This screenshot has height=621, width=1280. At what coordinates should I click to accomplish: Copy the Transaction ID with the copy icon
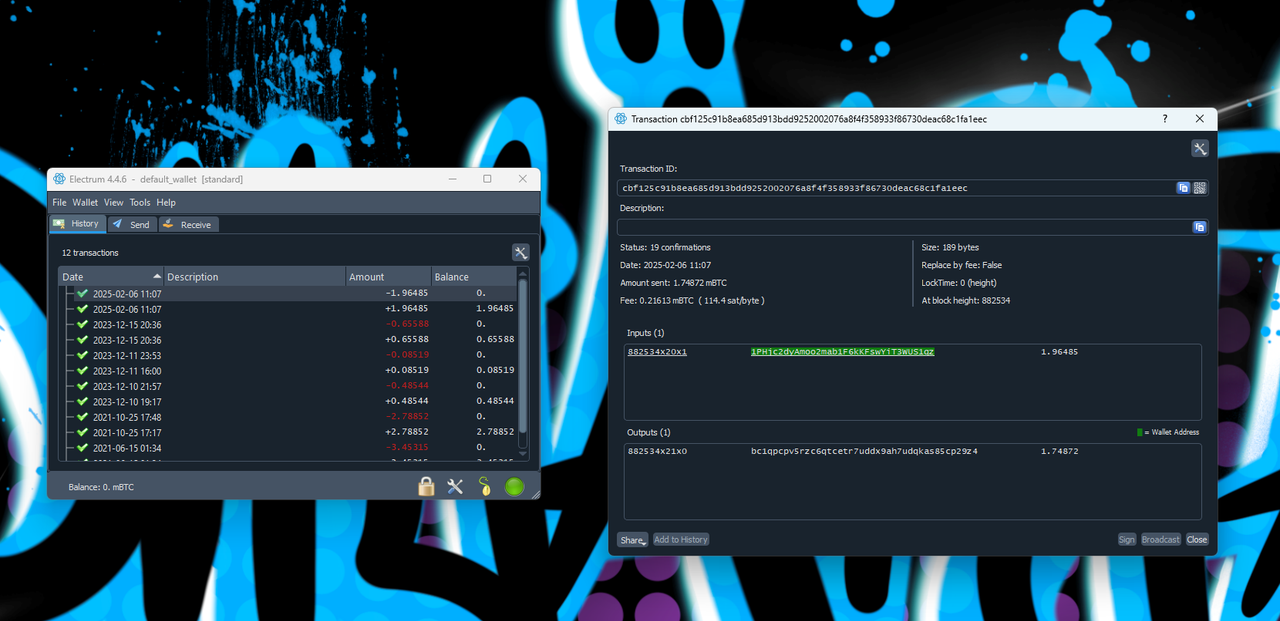click(1183, 188)
